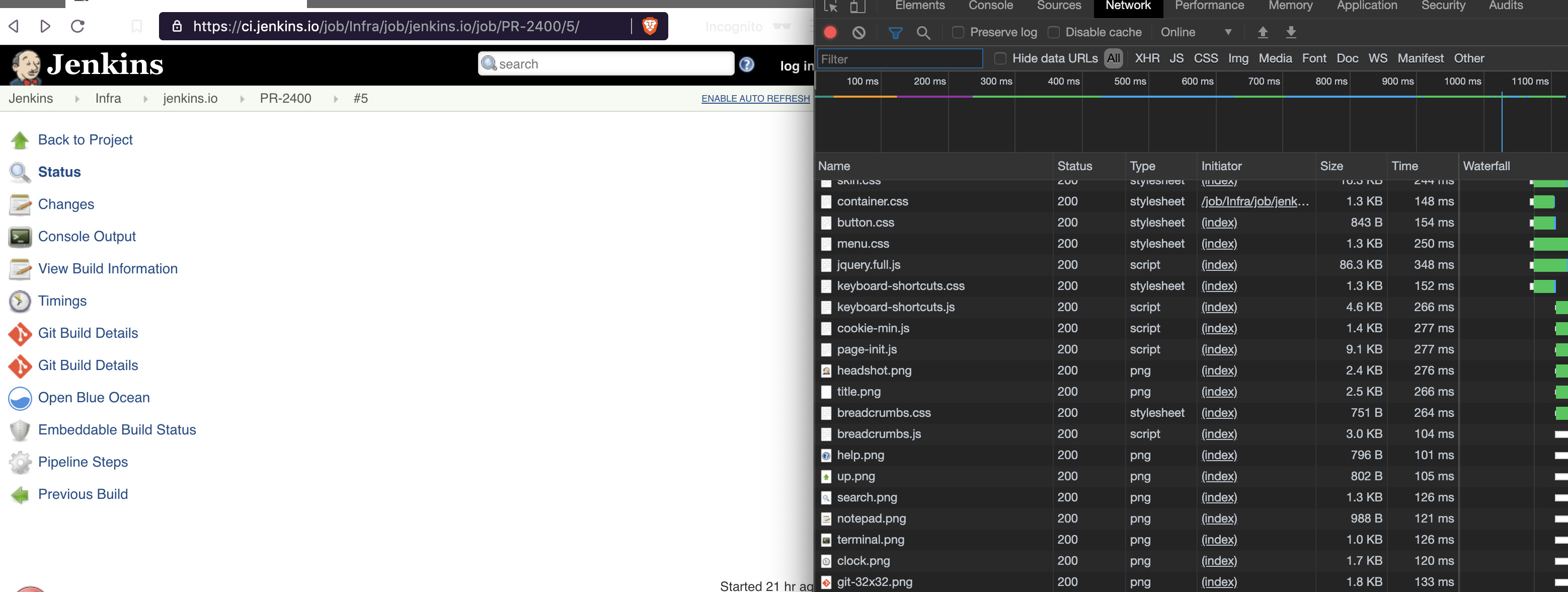
Task: Click the Changes notepad icon
Action: 20,205
